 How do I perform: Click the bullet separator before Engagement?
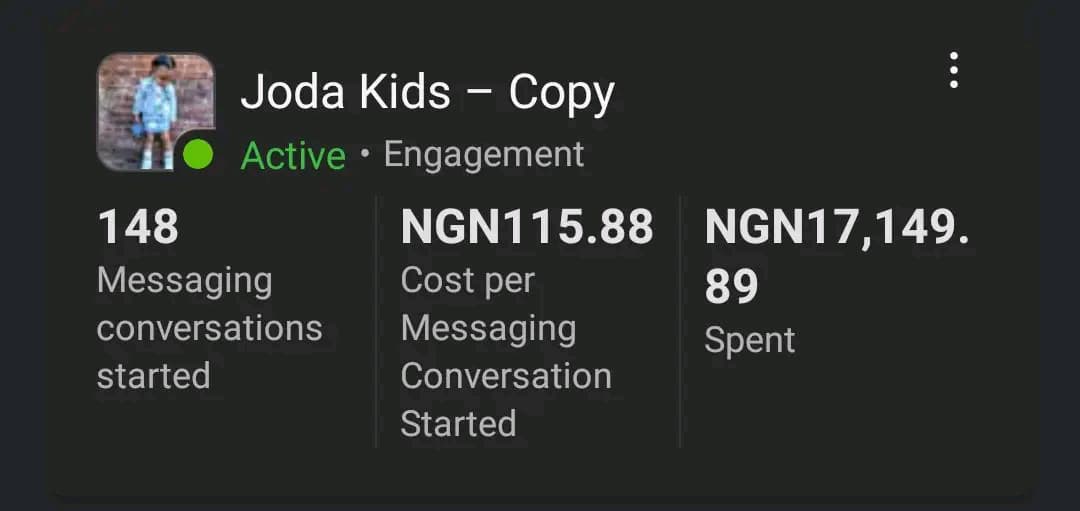[x=364, y=154]
